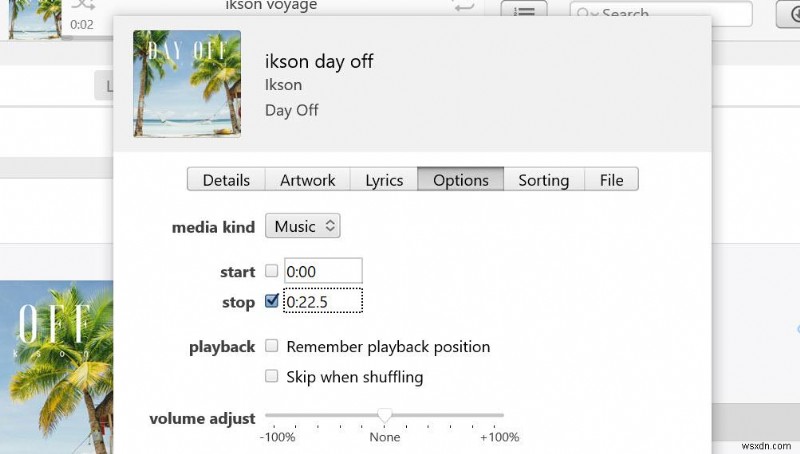
Task: Uncheck the stop time checkbox
Action: click(x=272, y=301)
